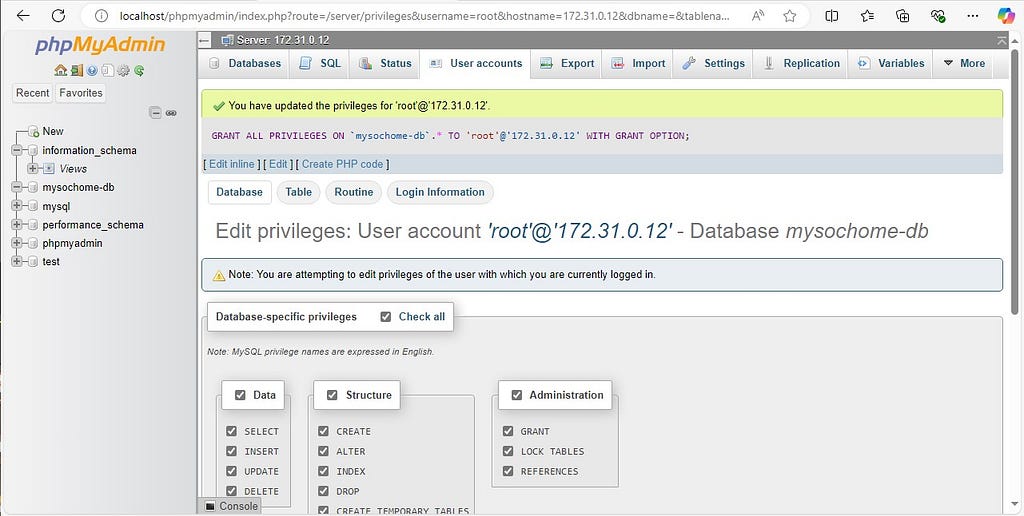The image size is (1024, 516).
Task: Collapse the mysochome-db tree node
Action: pyautogui.click(x=17, y=187)
